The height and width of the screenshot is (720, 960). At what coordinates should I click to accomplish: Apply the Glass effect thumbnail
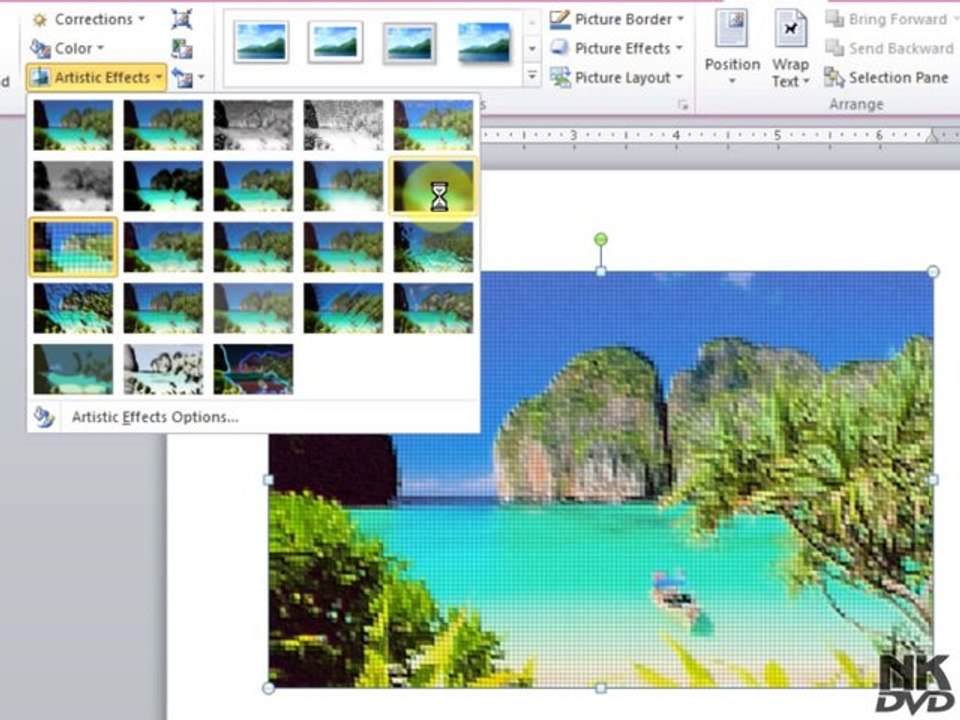click(433, 247)
